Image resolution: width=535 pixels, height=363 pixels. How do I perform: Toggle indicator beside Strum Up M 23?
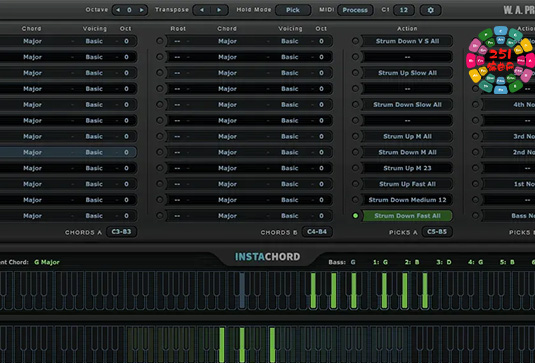355,168
